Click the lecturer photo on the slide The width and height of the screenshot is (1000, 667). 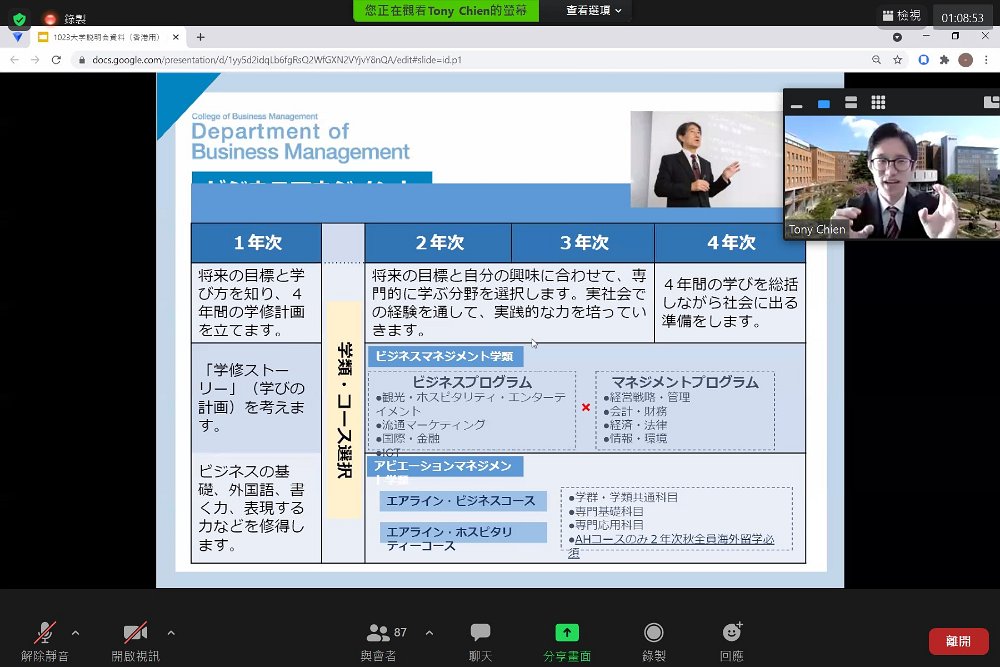(x=707, y=159)
